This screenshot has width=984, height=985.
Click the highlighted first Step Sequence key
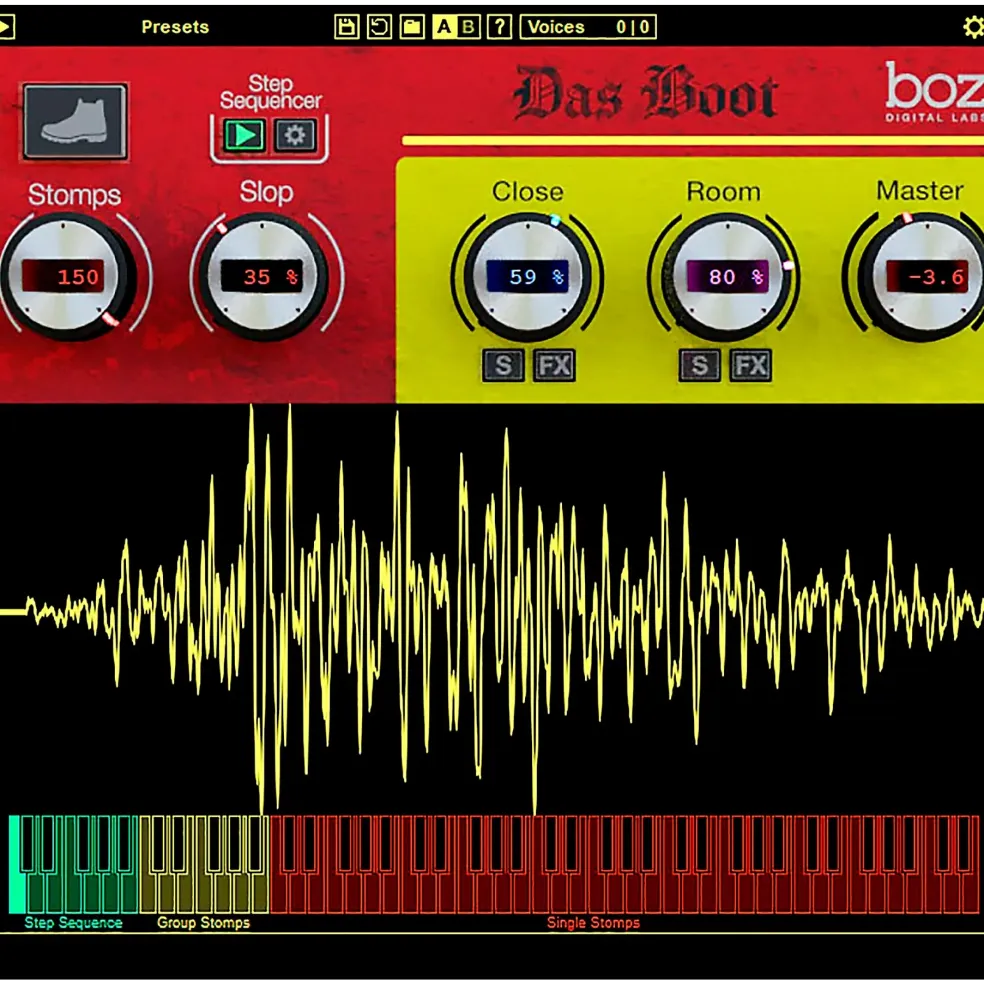click(15, 865)
